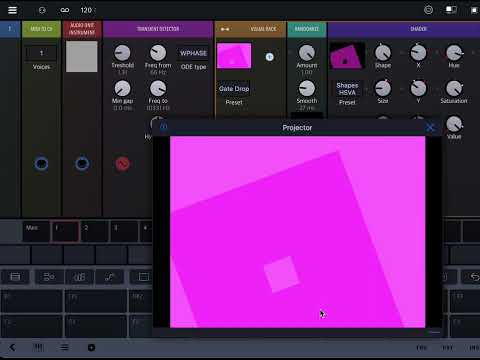The width and height of the screenshot is (480, 360).
Task: Stop playback with the stop button
Action: click(x=474, y=10)
